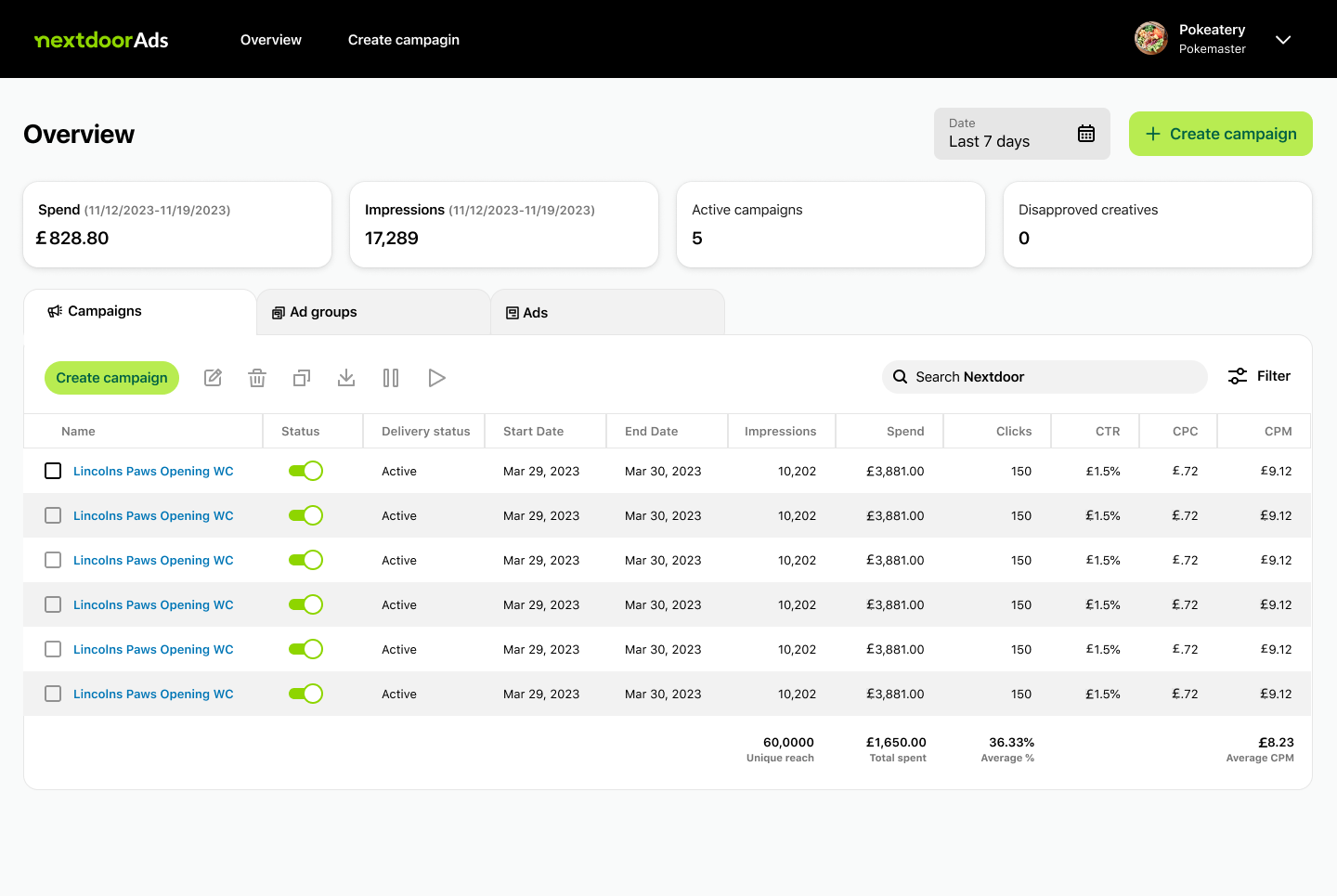Open the Date Last 7 days picker
This screenshot has height=896, width=1337.
[x=1022, y=134]
